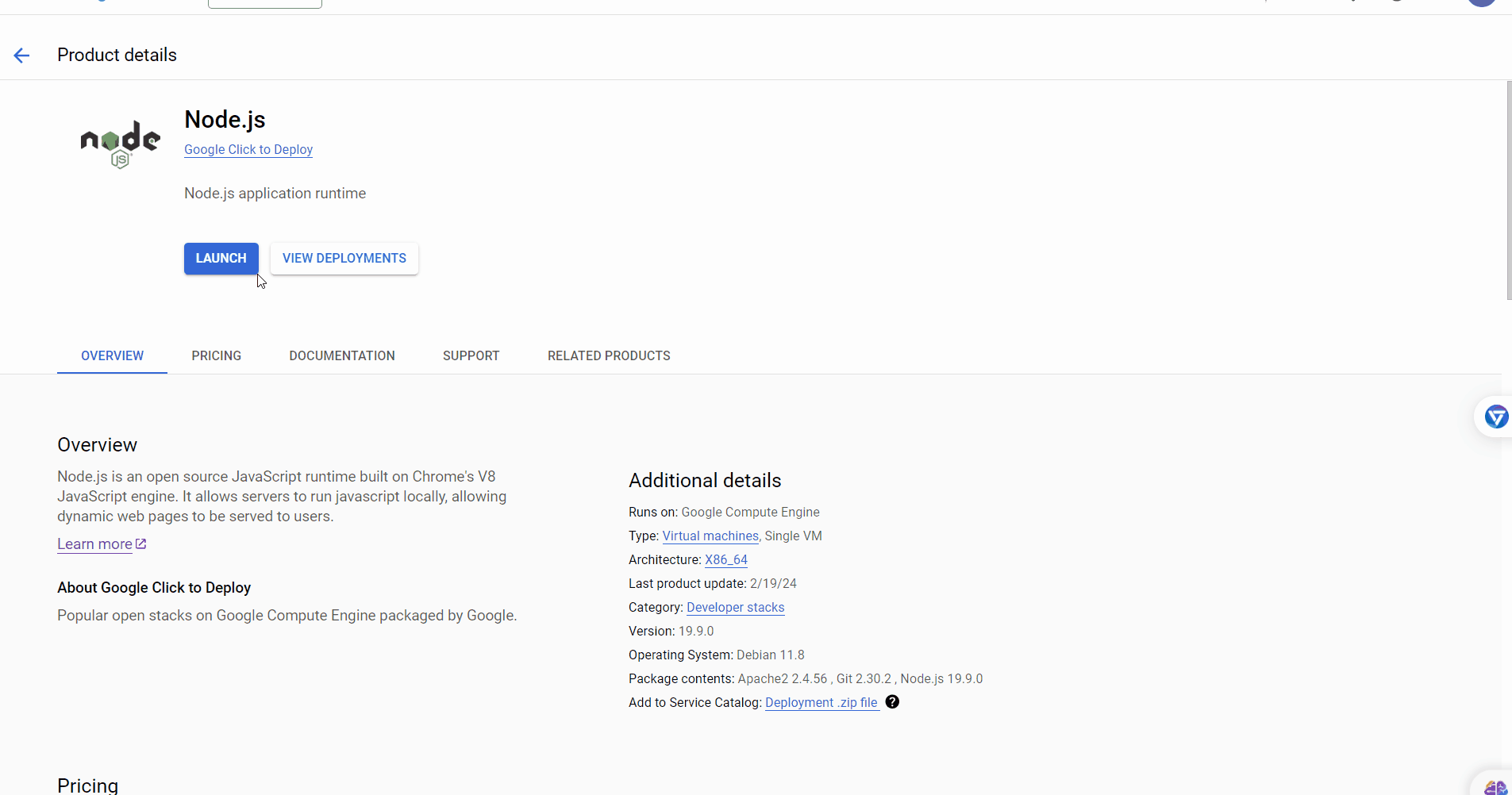This screenshot has height=795, width=1512.
Task: Switch to the PRICING tab
Action: coord(216,356)
